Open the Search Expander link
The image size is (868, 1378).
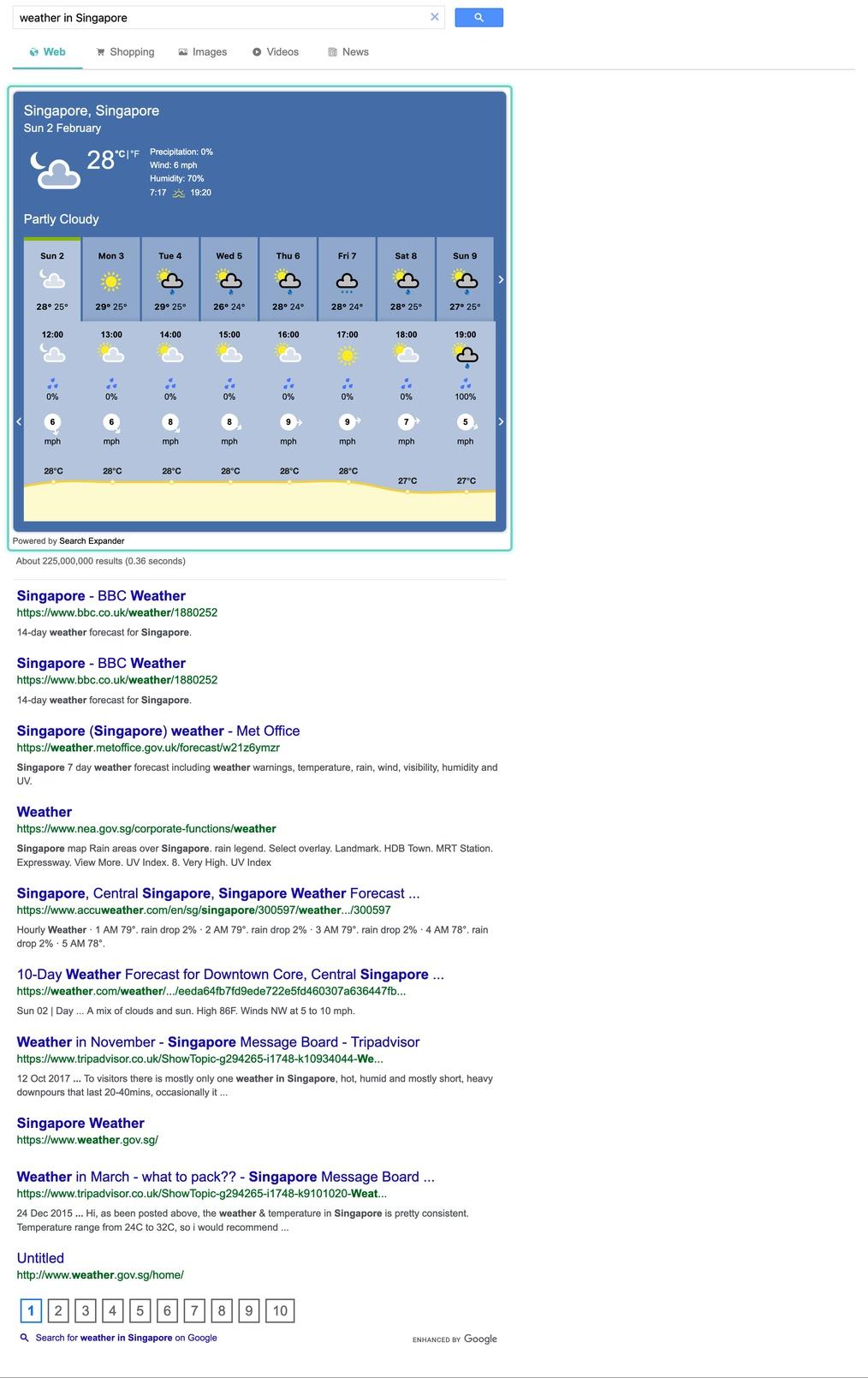pyautogui.click(x=92, y=540)
